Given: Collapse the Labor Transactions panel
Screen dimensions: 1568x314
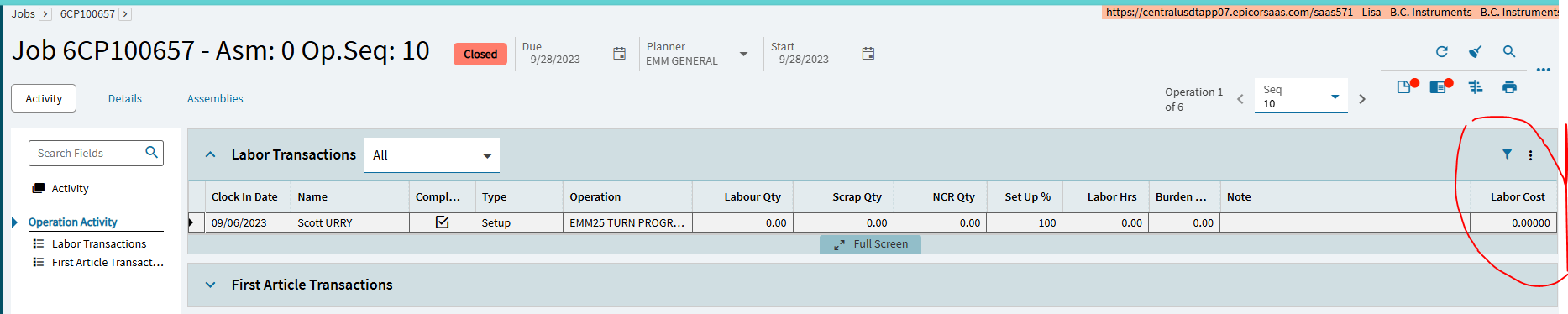Looking at the screenshot, I should click(x=210, y=154).
